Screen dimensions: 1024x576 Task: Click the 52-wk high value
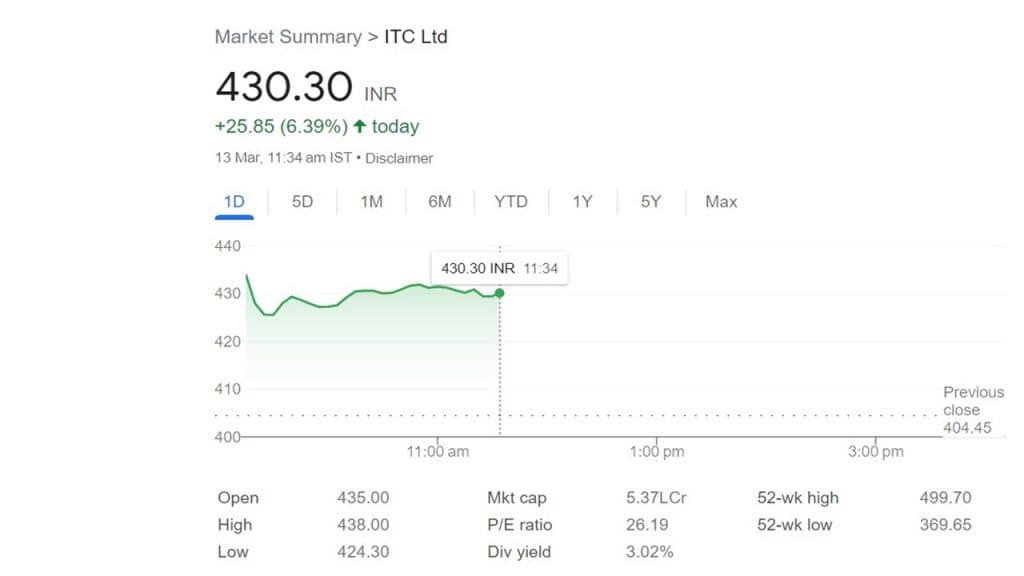[945, 498]
